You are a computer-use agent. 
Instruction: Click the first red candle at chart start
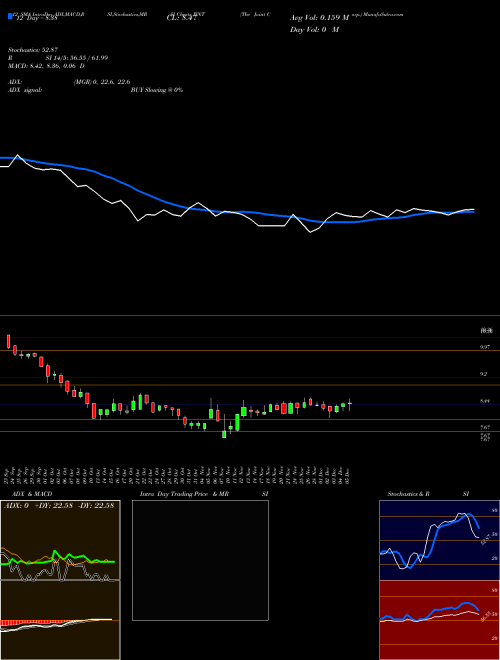(x=8, y=341)
